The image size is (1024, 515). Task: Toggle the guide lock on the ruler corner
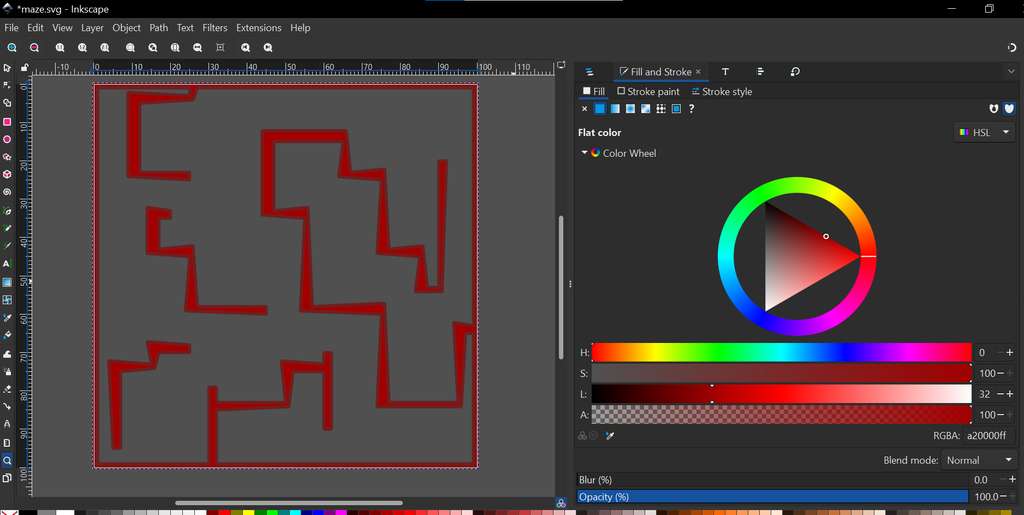(x=24, y=67)
